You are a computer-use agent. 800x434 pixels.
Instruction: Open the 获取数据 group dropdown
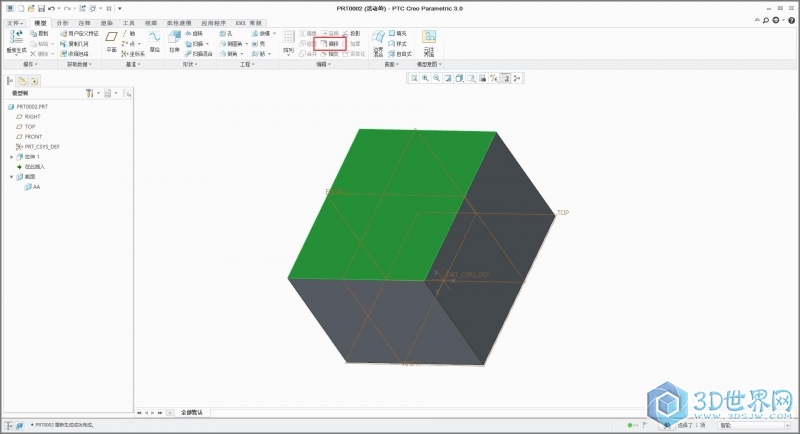(79, 64)
